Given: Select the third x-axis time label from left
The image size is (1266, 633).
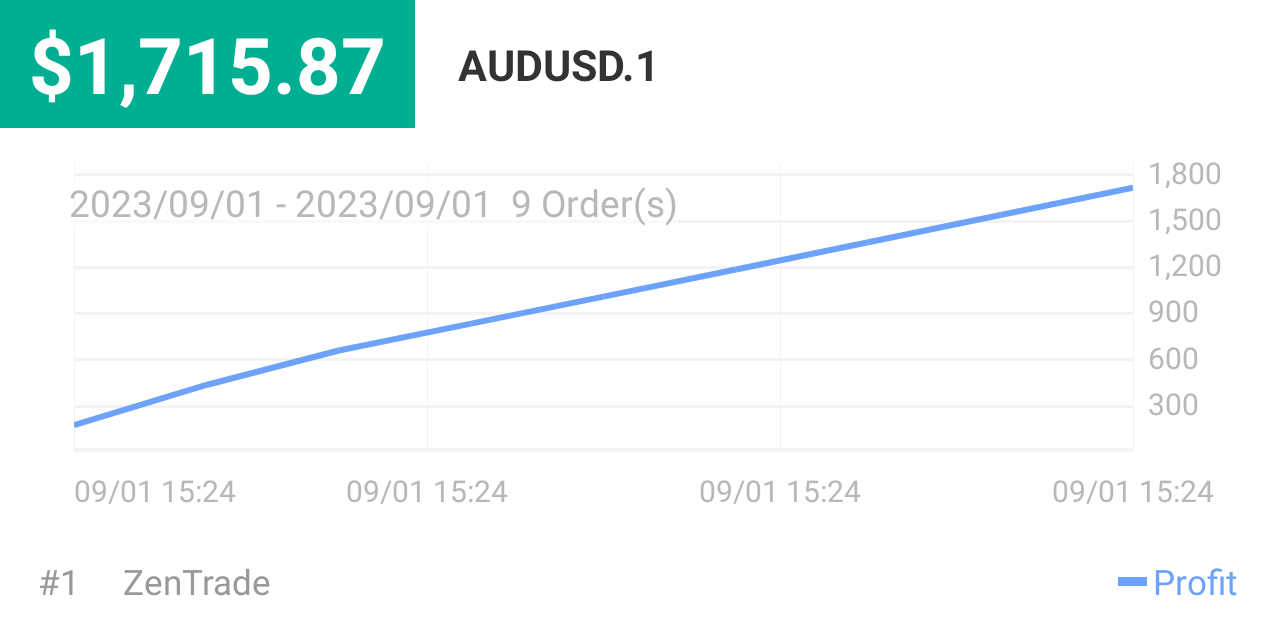Looking at the screenshot, I should click(780, 491).
